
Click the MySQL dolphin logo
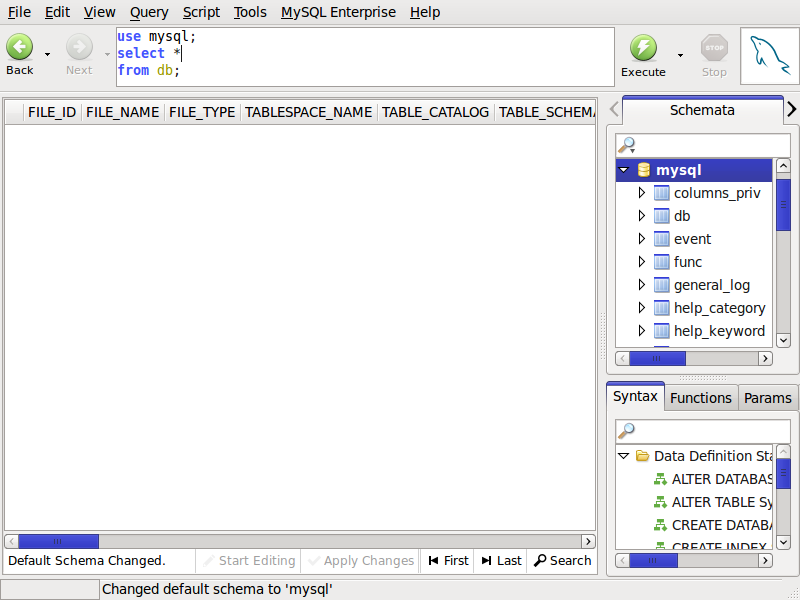click(x=768, y=56)
